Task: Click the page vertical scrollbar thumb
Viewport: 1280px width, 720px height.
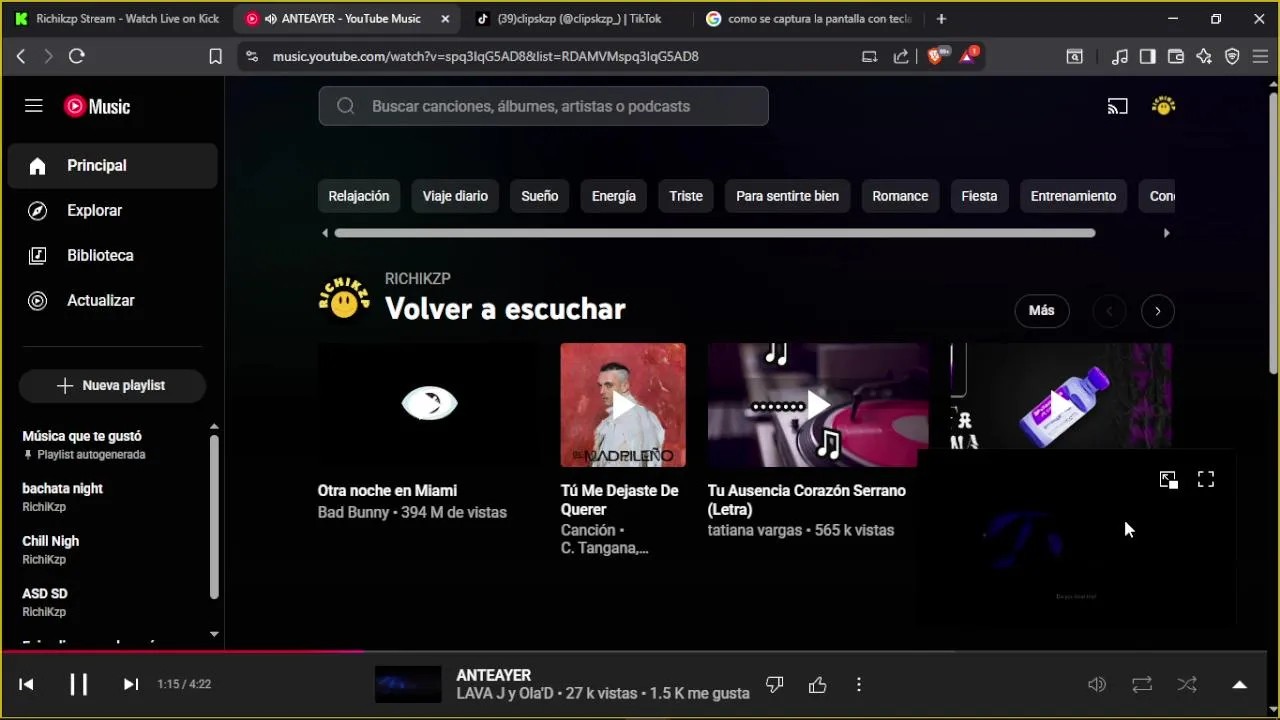Action: tap(1273, 232)
